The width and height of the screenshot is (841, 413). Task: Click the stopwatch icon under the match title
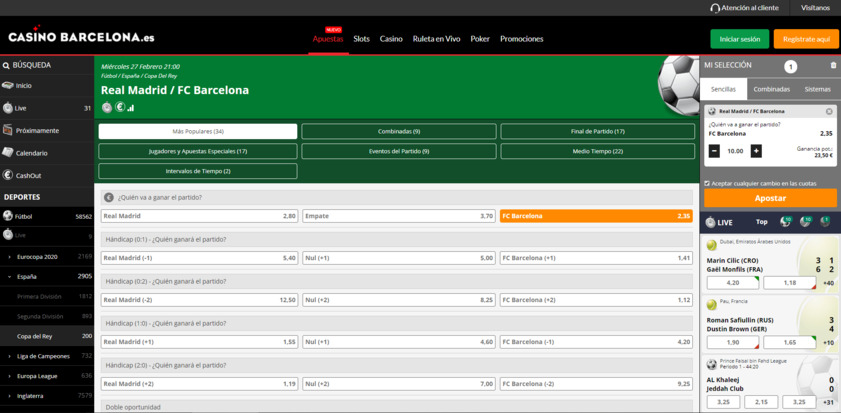click(107, 107)
